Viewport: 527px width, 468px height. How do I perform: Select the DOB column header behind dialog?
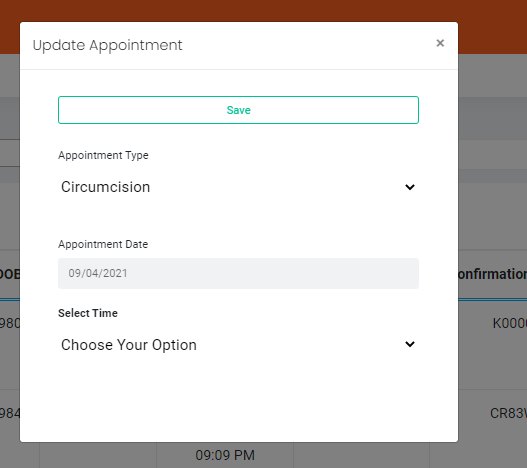click(x=10, y=274)
